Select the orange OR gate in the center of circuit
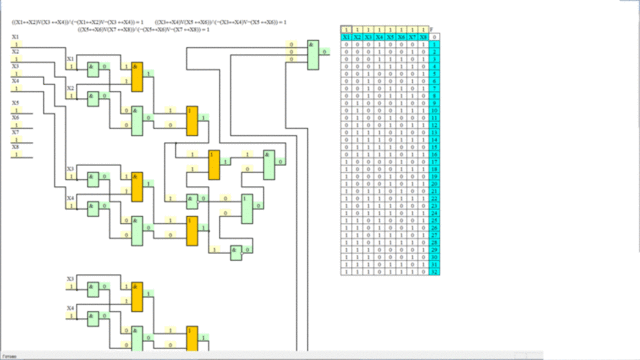 (214, 165)
